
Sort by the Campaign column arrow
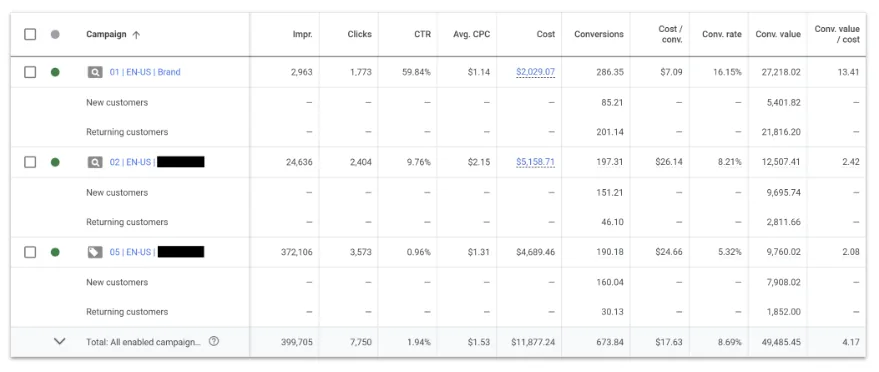click(136, 35)
